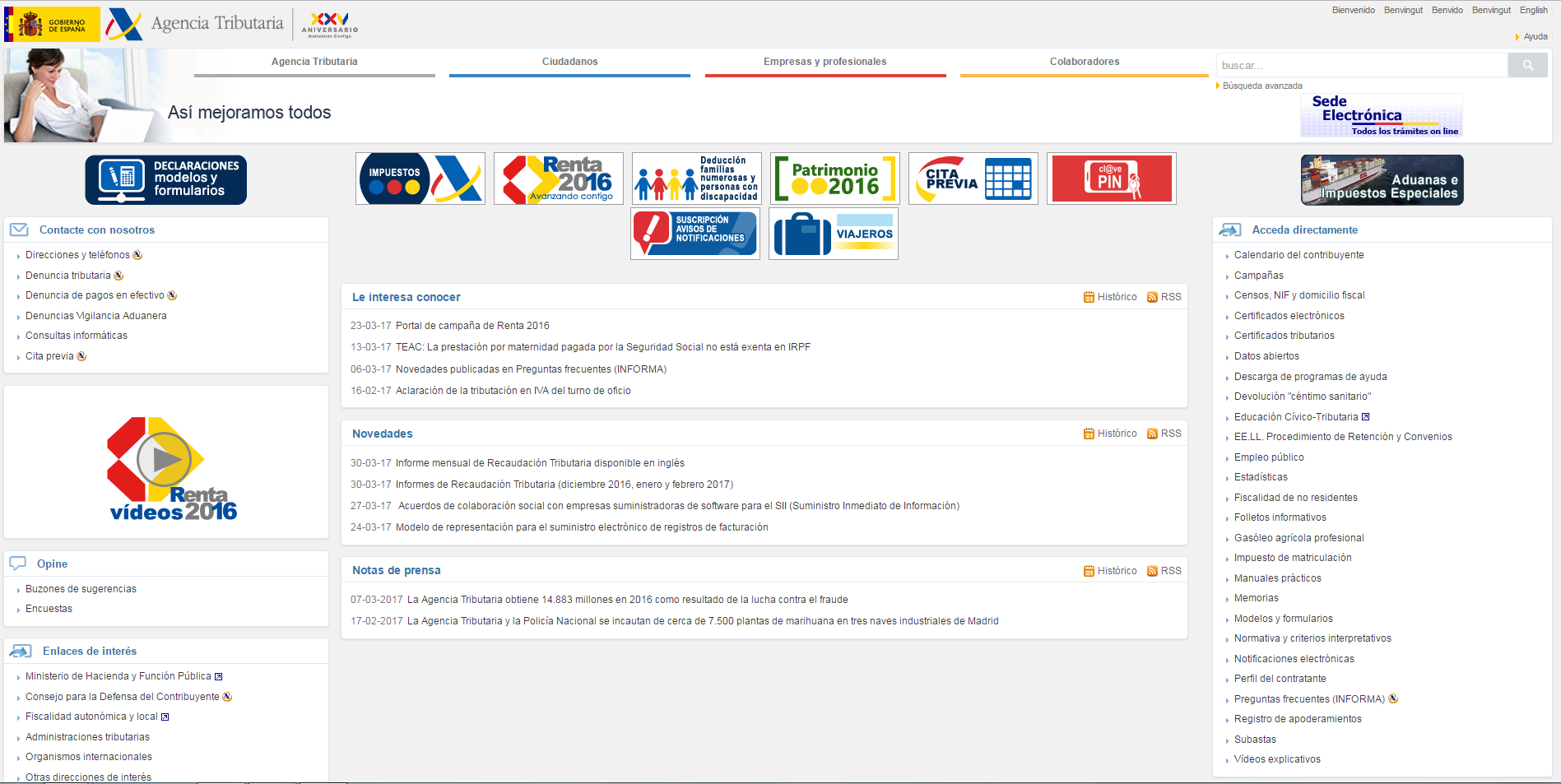Select the Ciudadanos navigation tab

pyautogui.click(x=569, y=63)
